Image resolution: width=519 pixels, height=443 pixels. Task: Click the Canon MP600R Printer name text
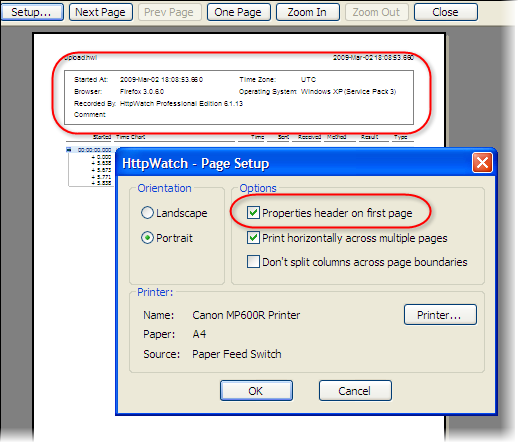(246, 315)
